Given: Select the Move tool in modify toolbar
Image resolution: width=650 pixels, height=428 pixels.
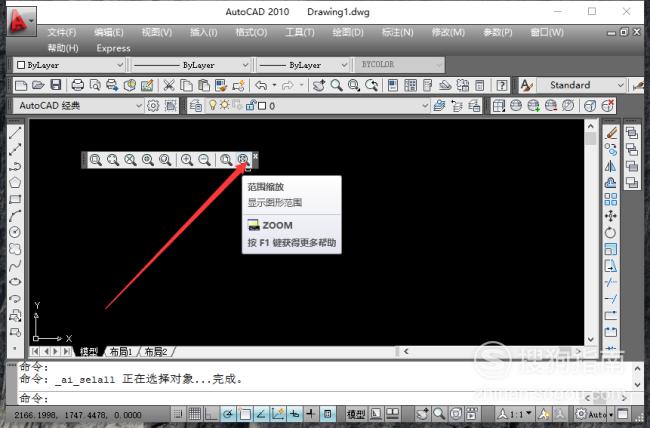Looking at the screenshot, I should (x=611, y=216).
